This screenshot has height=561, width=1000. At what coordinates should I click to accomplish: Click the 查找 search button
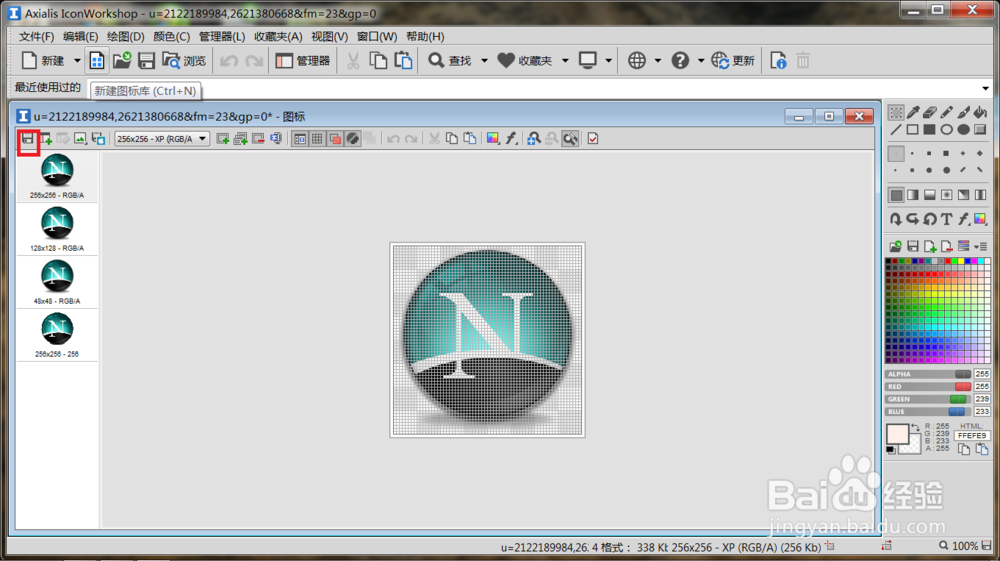pyautogui.click(x=450, y=61)
